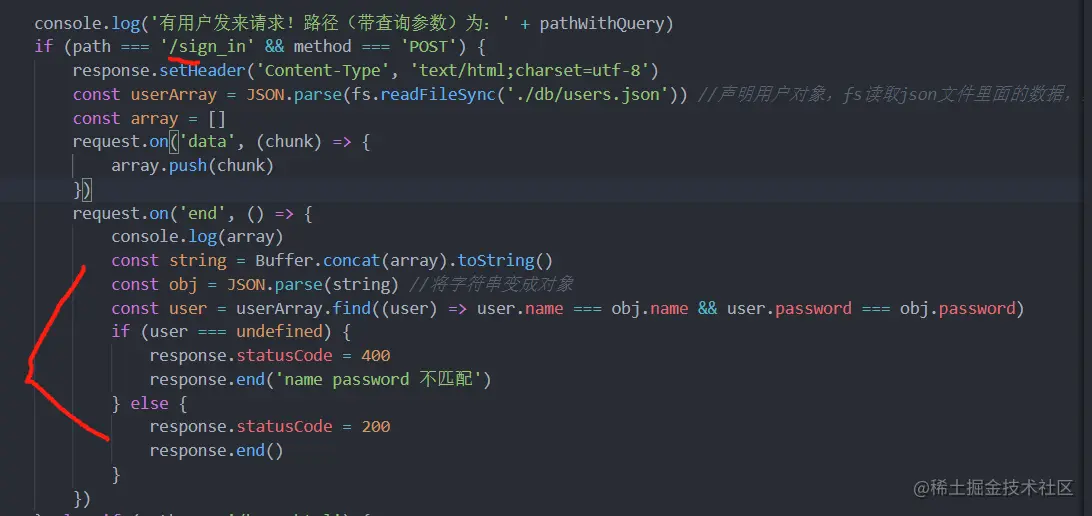Click the push method in array.push(chunk)
This screenshot has width=1092, height=516.
[x=188, y=166]
